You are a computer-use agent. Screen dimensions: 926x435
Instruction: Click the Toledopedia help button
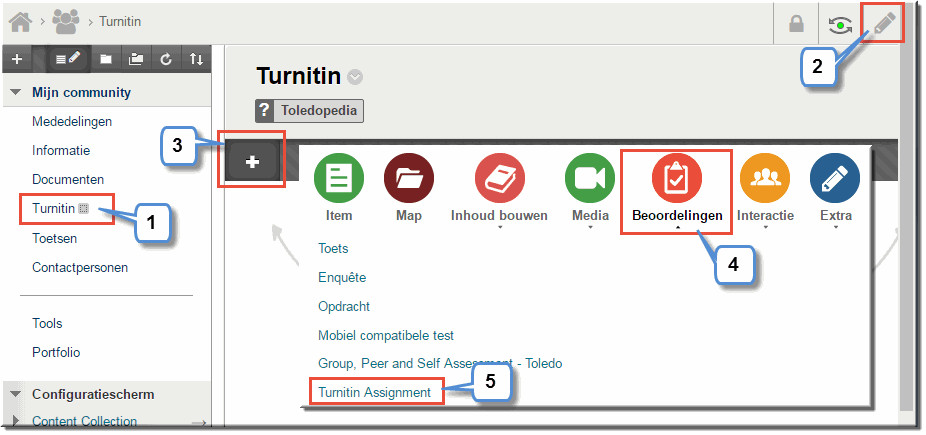[309, 110]
